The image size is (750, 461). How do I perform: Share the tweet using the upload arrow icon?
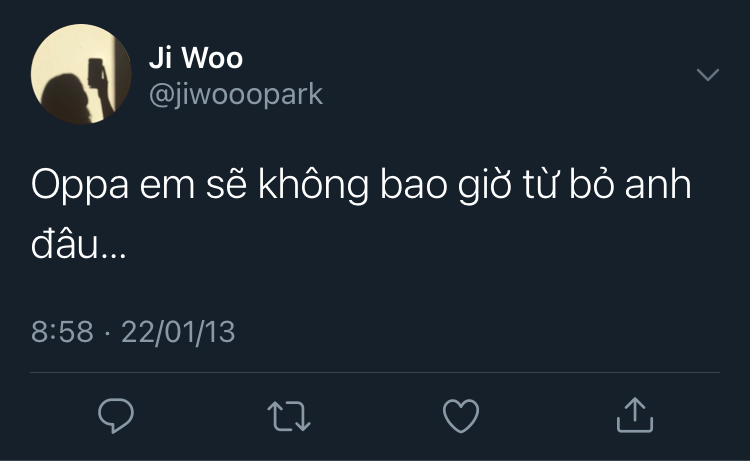click(635, 415)
